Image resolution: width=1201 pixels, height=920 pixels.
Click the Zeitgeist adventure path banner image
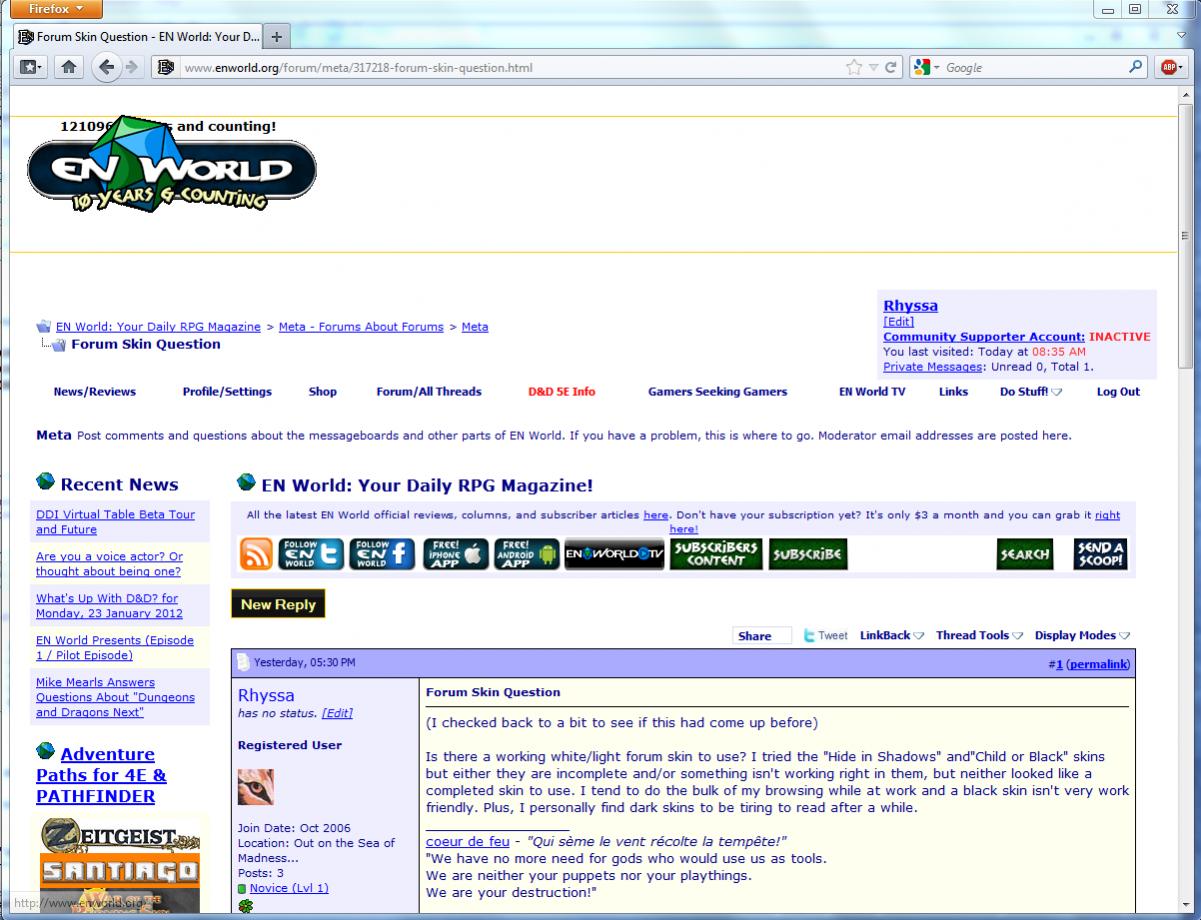(120, 835)
